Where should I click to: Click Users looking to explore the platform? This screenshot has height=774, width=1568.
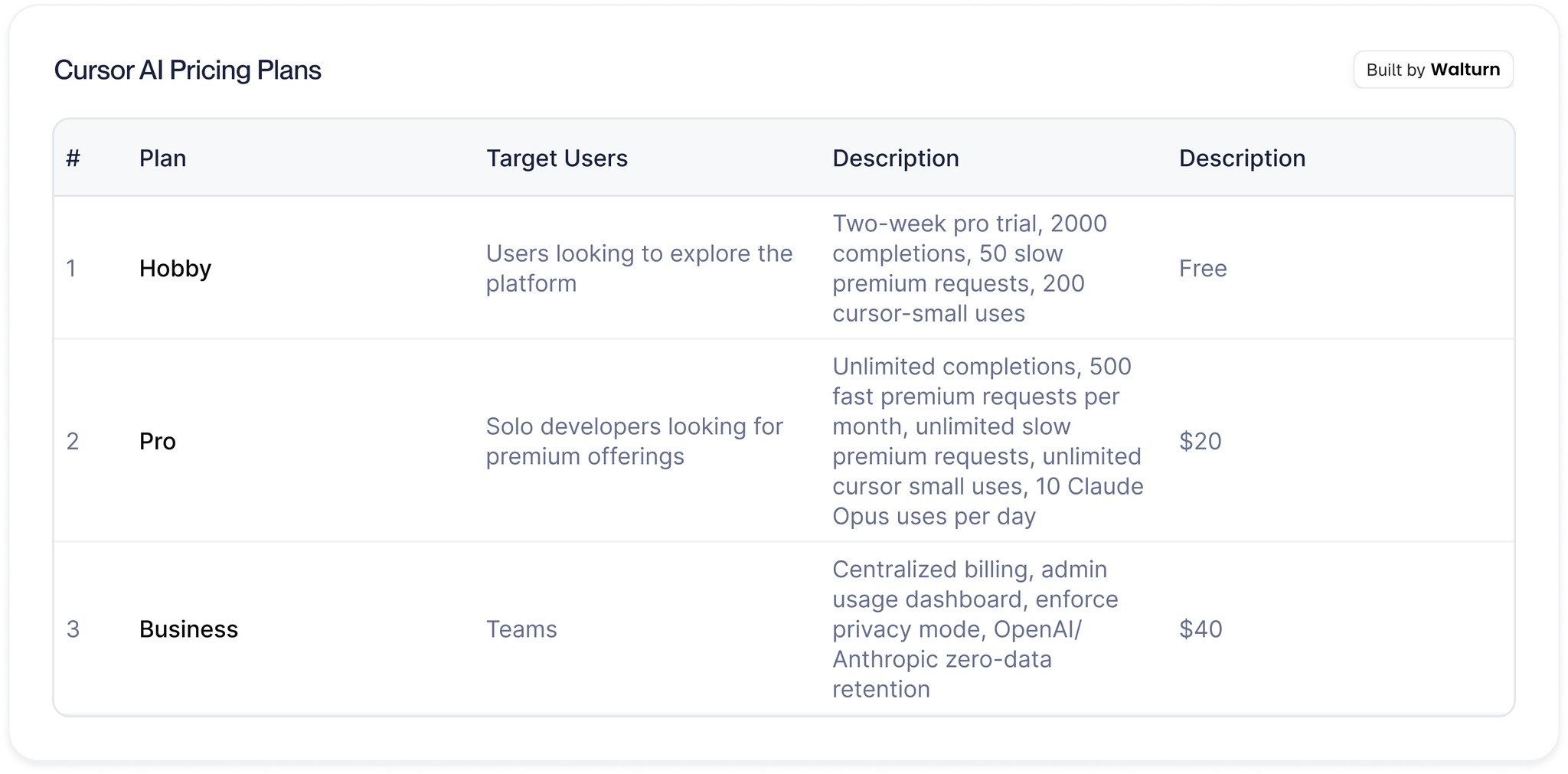point(639,269)
